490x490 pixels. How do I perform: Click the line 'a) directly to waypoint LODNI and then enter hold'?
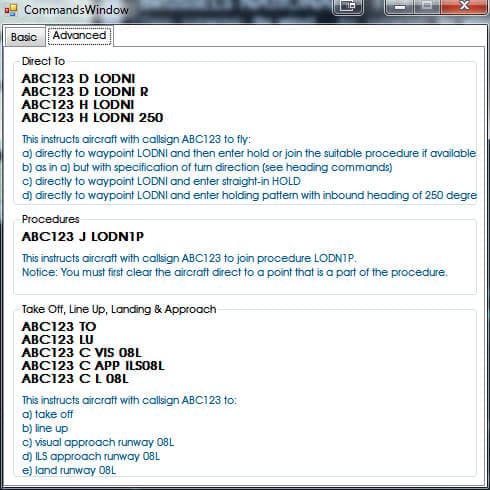coord(249,153)
